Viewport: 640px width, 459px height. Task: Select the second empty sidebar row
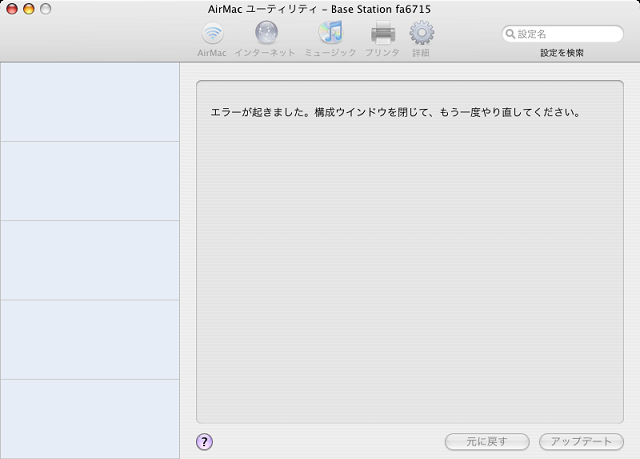90,181
